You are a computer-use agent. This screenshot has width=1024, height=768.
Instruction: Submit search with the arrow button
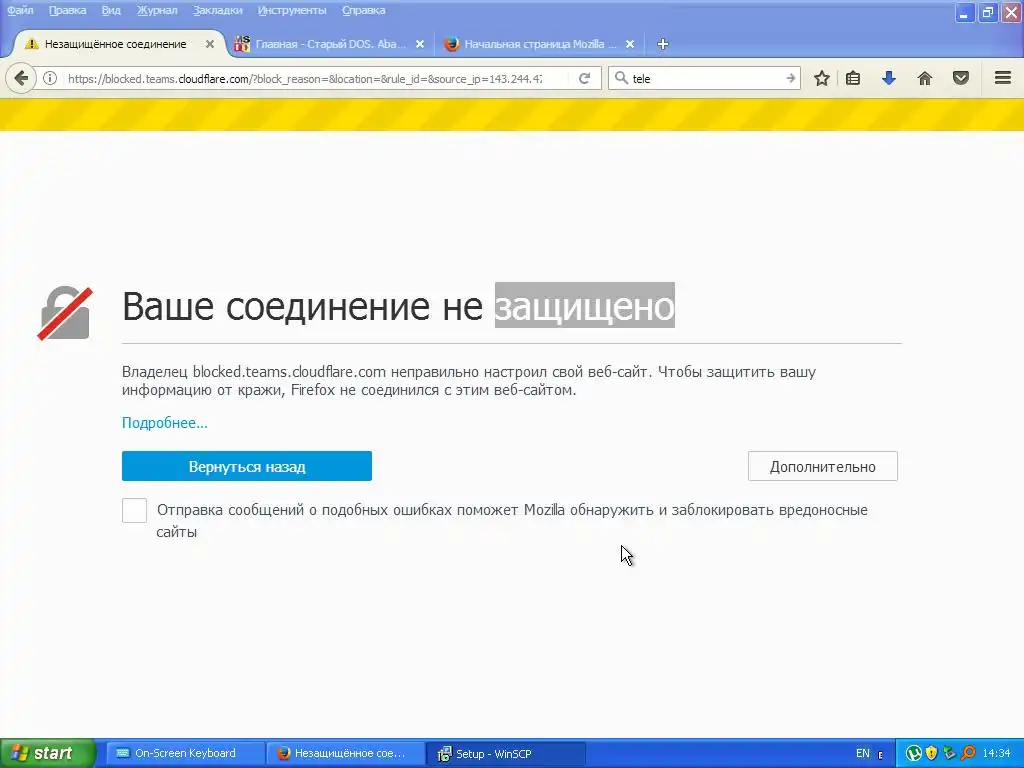790,78
